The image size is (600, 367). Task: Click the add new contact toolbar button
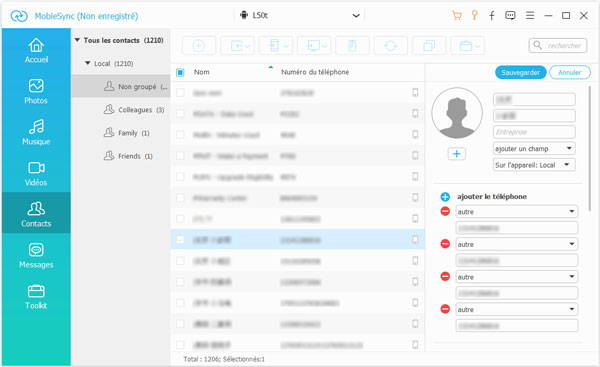(x=199, y=46)
